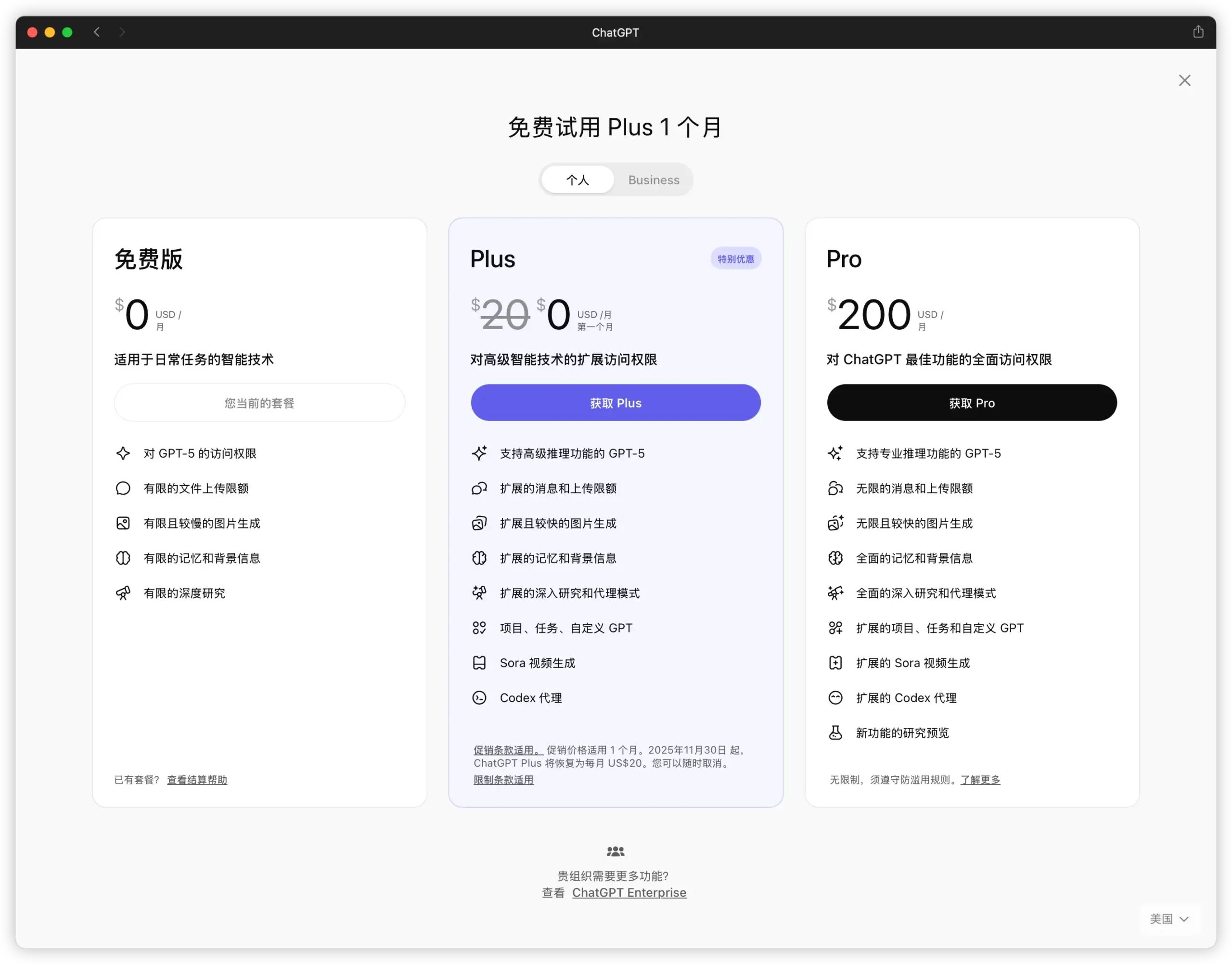Click the deep research megaphone icon in 免费版

tap(122, 593)
